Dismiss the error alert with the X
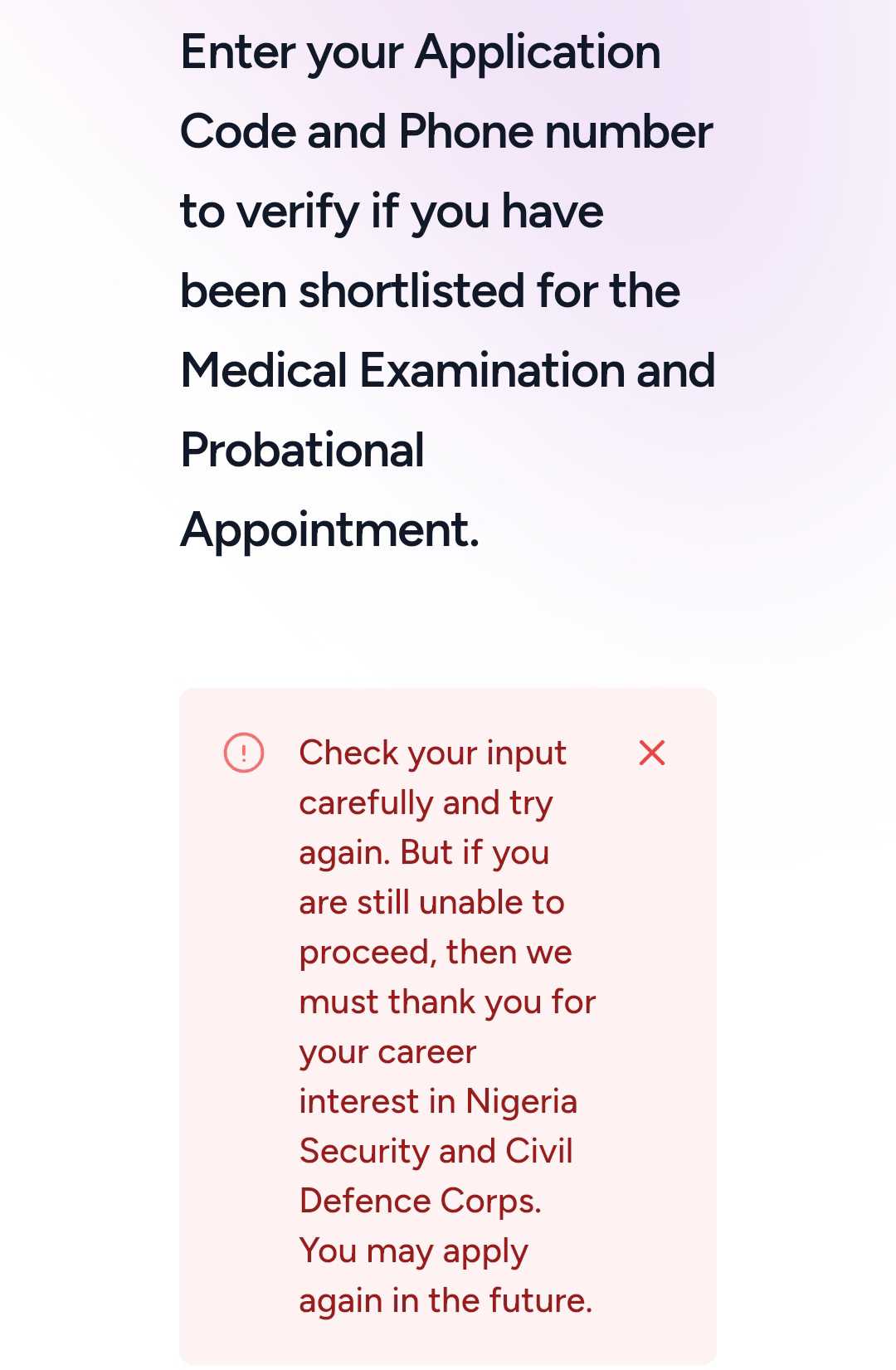896x1370 pixels. tap(652, 753)
